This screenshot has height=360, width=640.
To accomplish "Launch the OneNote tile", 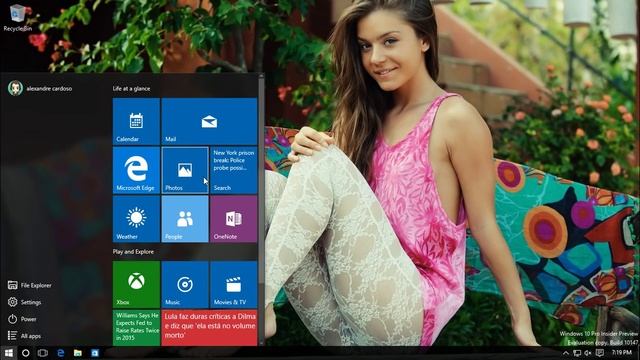I will (234, 219).
